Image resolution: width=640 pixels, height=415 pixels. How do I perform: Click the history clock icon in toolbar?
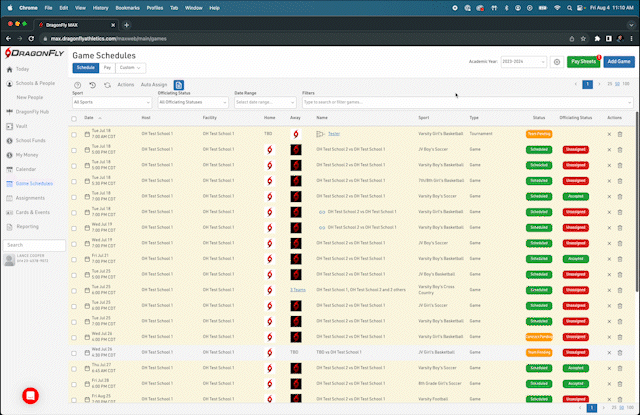93,85
